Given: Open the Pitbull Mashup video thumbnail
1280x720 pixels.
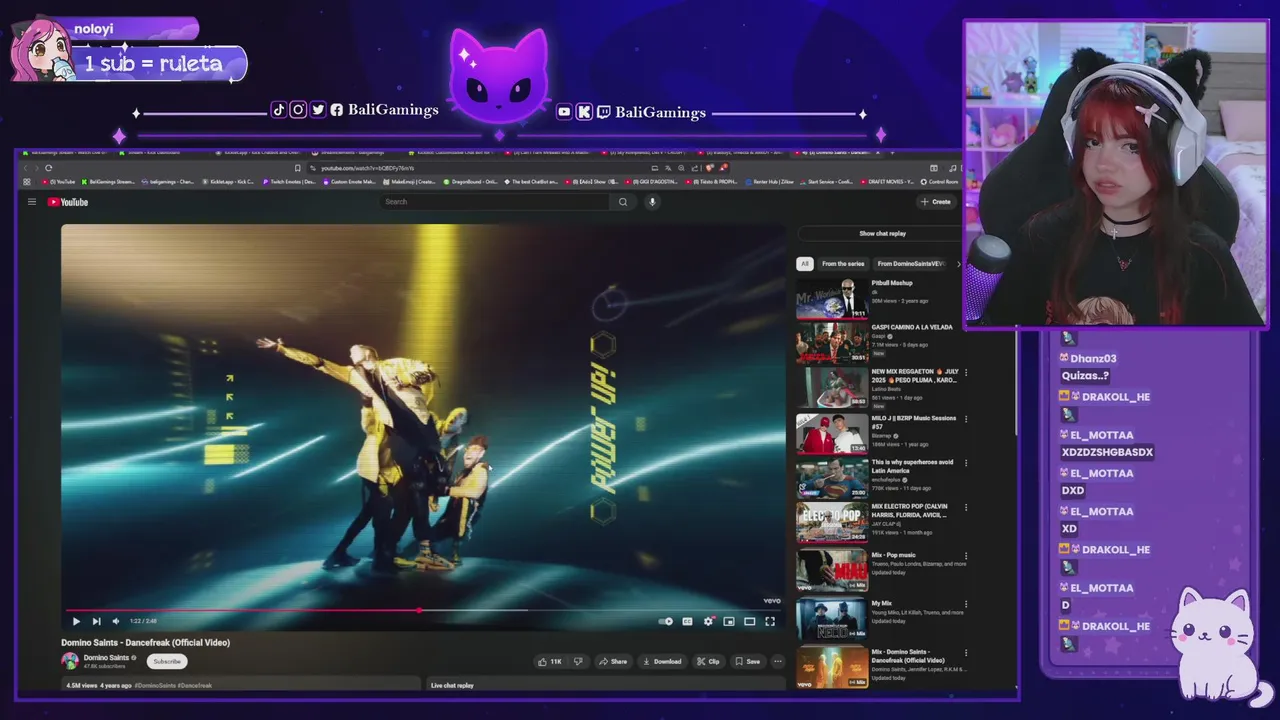Looking at the screenshot, I should click(832, 299).
